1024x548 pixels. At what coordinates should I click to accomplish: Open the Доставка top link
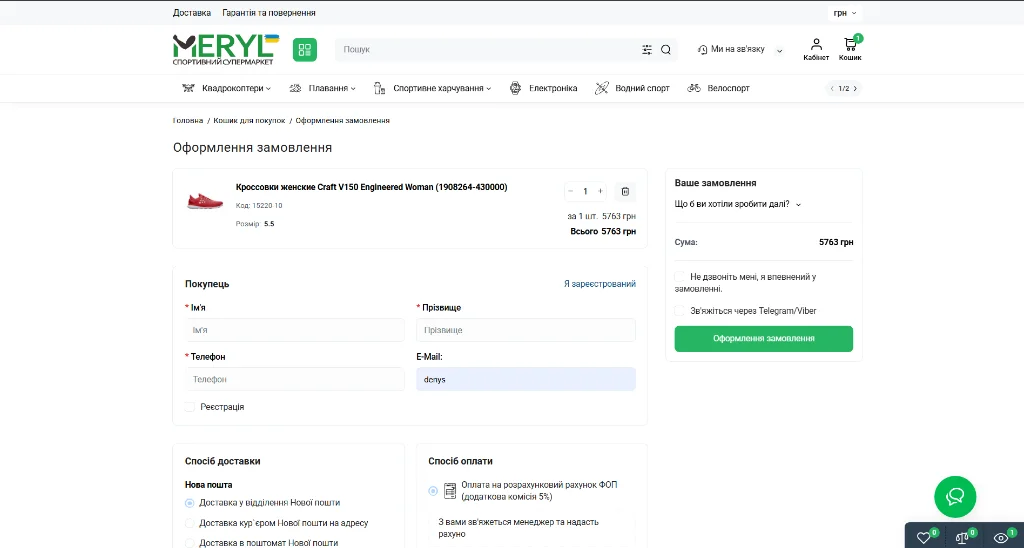click(192, 12)
